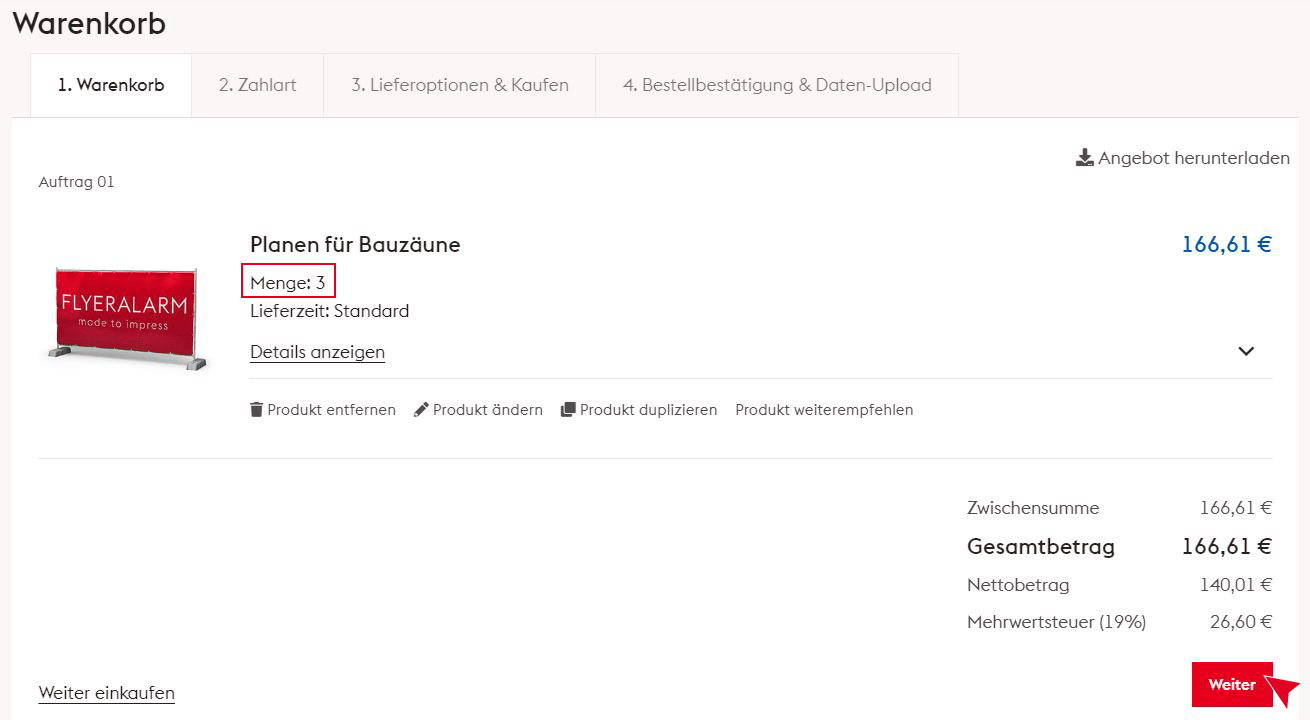Follow the Weiter einkaufen link
1310x720 pixels.
pos(106,693)
